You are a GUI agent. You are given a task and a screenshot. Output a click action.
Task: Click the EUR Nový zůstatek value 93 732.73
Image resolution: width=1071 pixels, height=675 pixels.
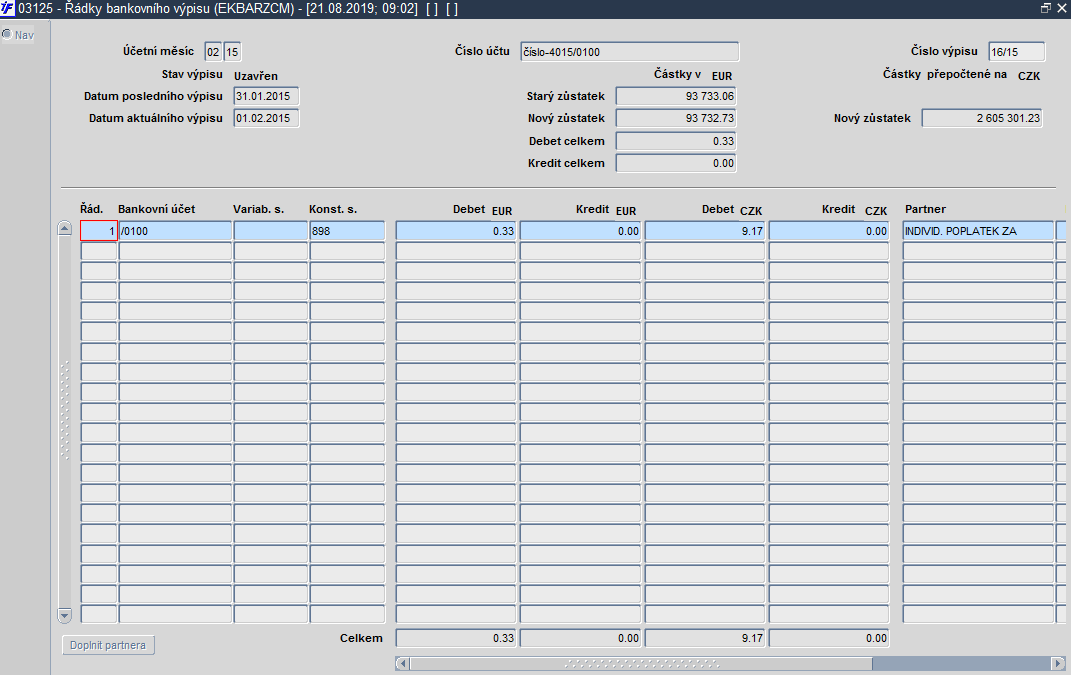click(676, 118)
